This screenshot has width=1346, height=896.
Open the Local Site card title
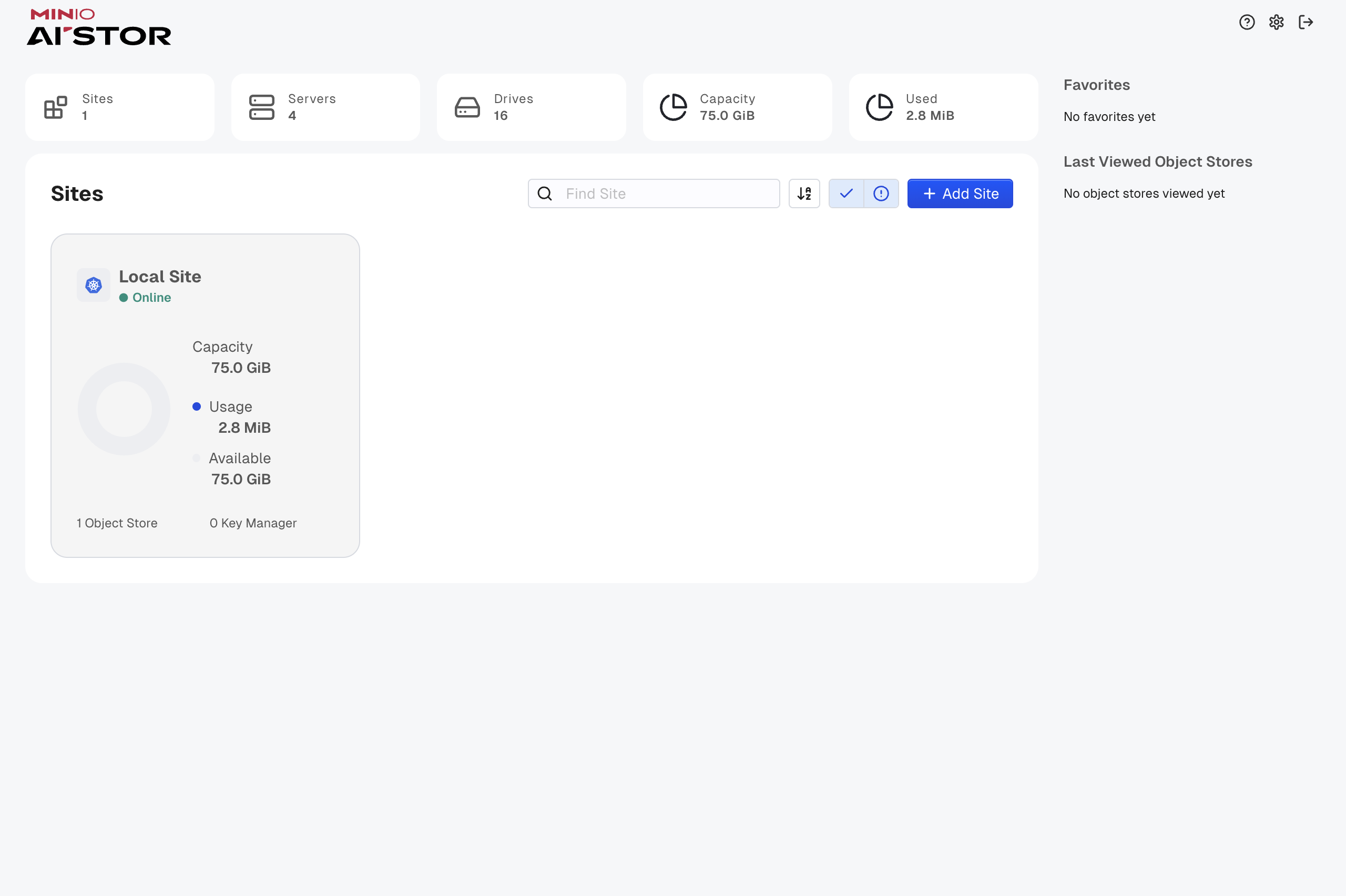coord(160,277)
